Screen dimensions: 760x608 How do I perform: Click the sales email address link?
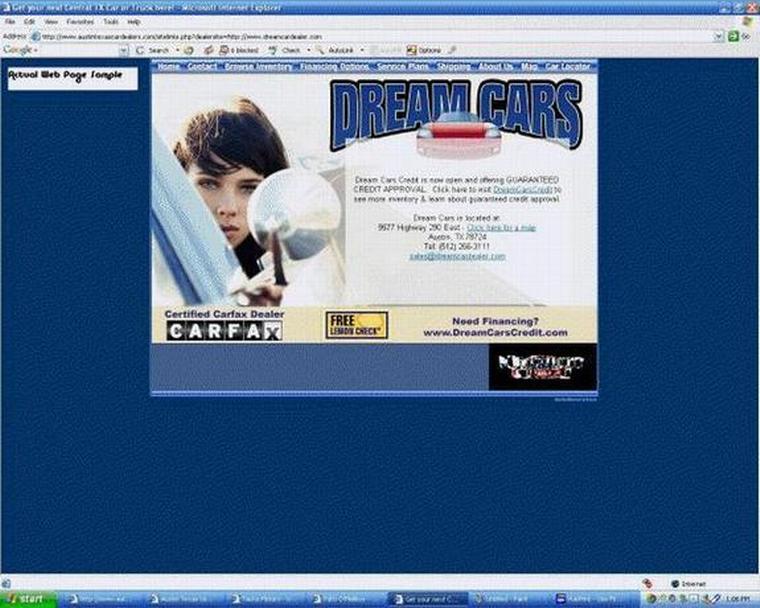[x=457, y=256]
